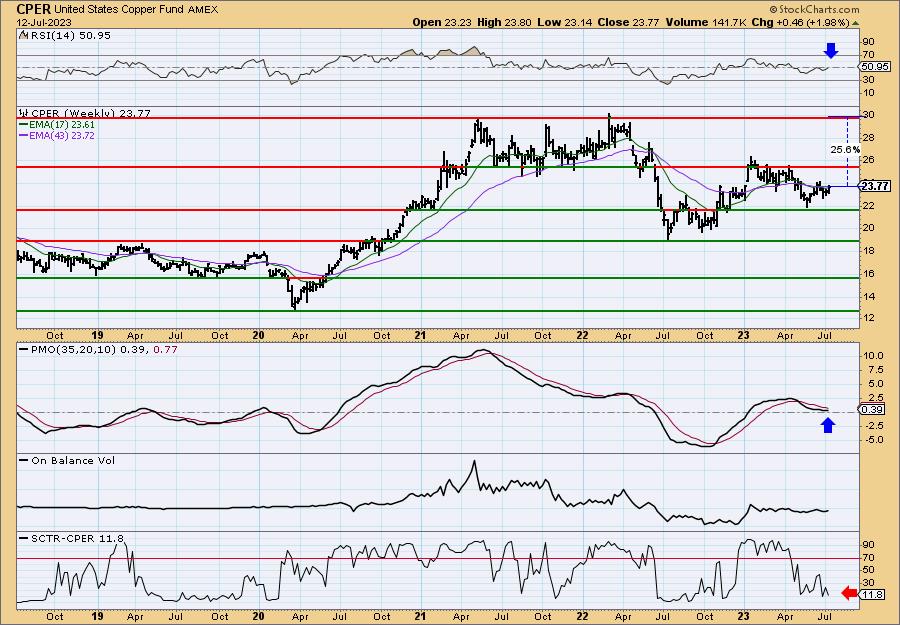Click the 10 label on the RSI axis

coord(869,93)
